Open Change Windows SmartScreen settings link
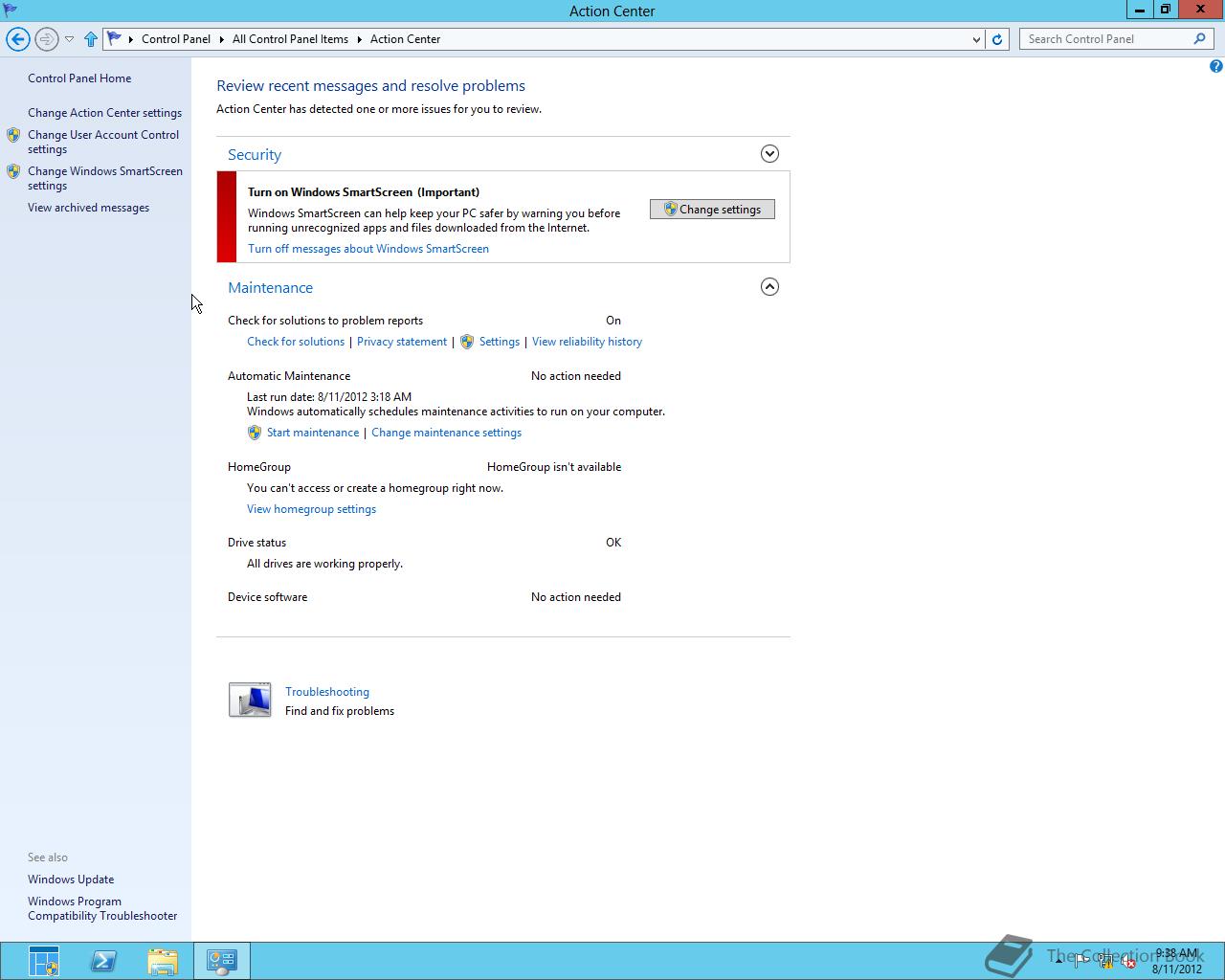 (x=105, y=178)
